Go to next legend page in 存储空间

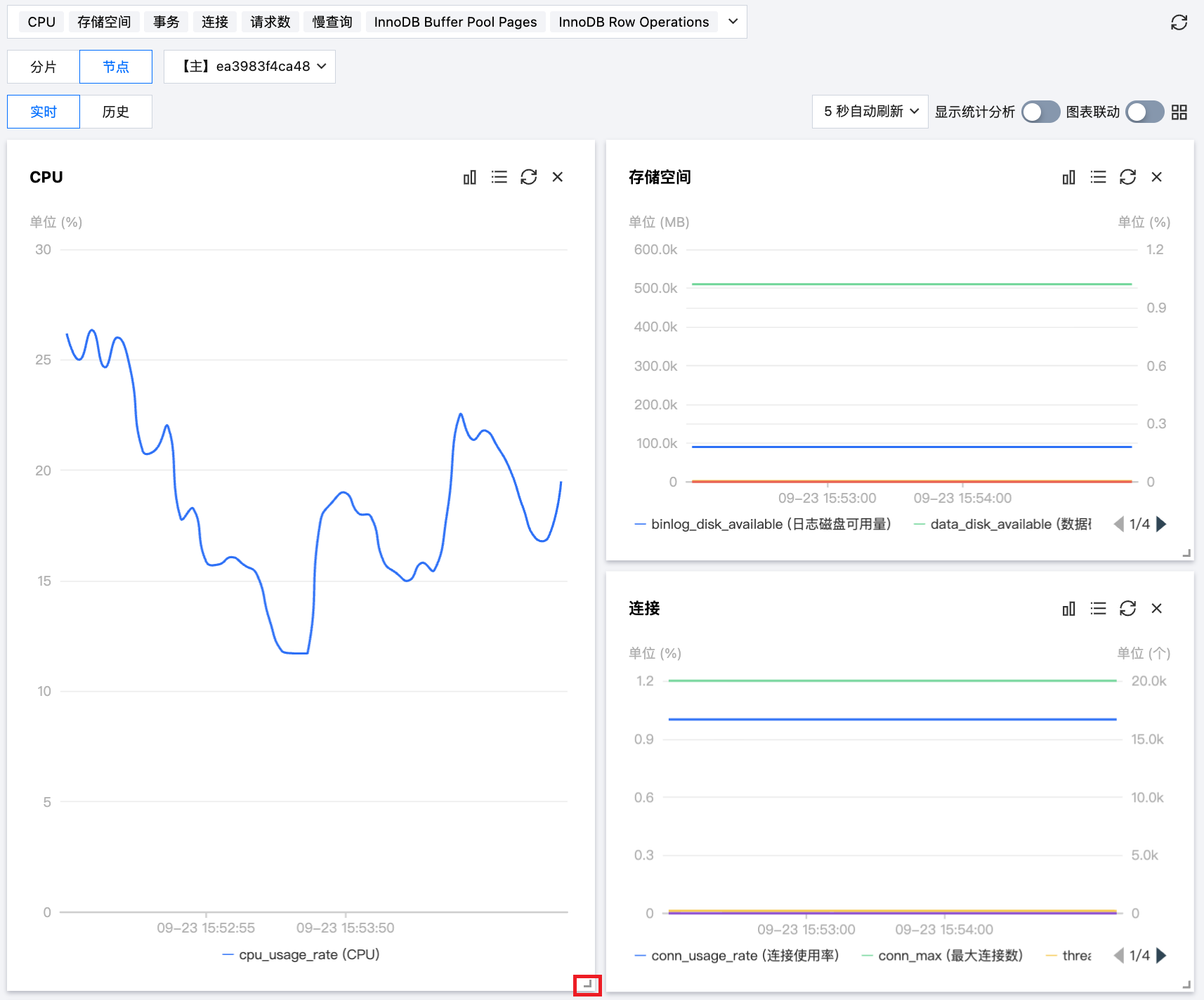[1162, 524]
